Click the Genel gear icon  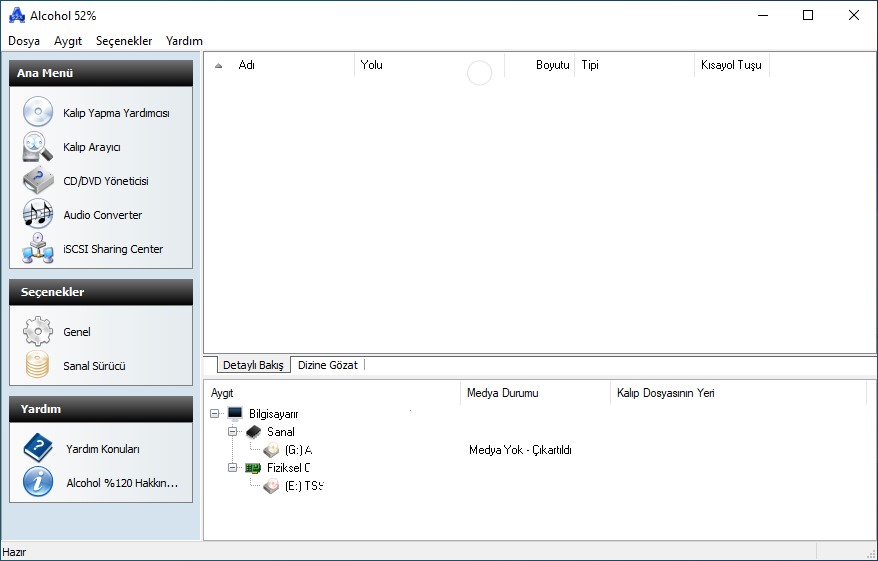[38, 331]
